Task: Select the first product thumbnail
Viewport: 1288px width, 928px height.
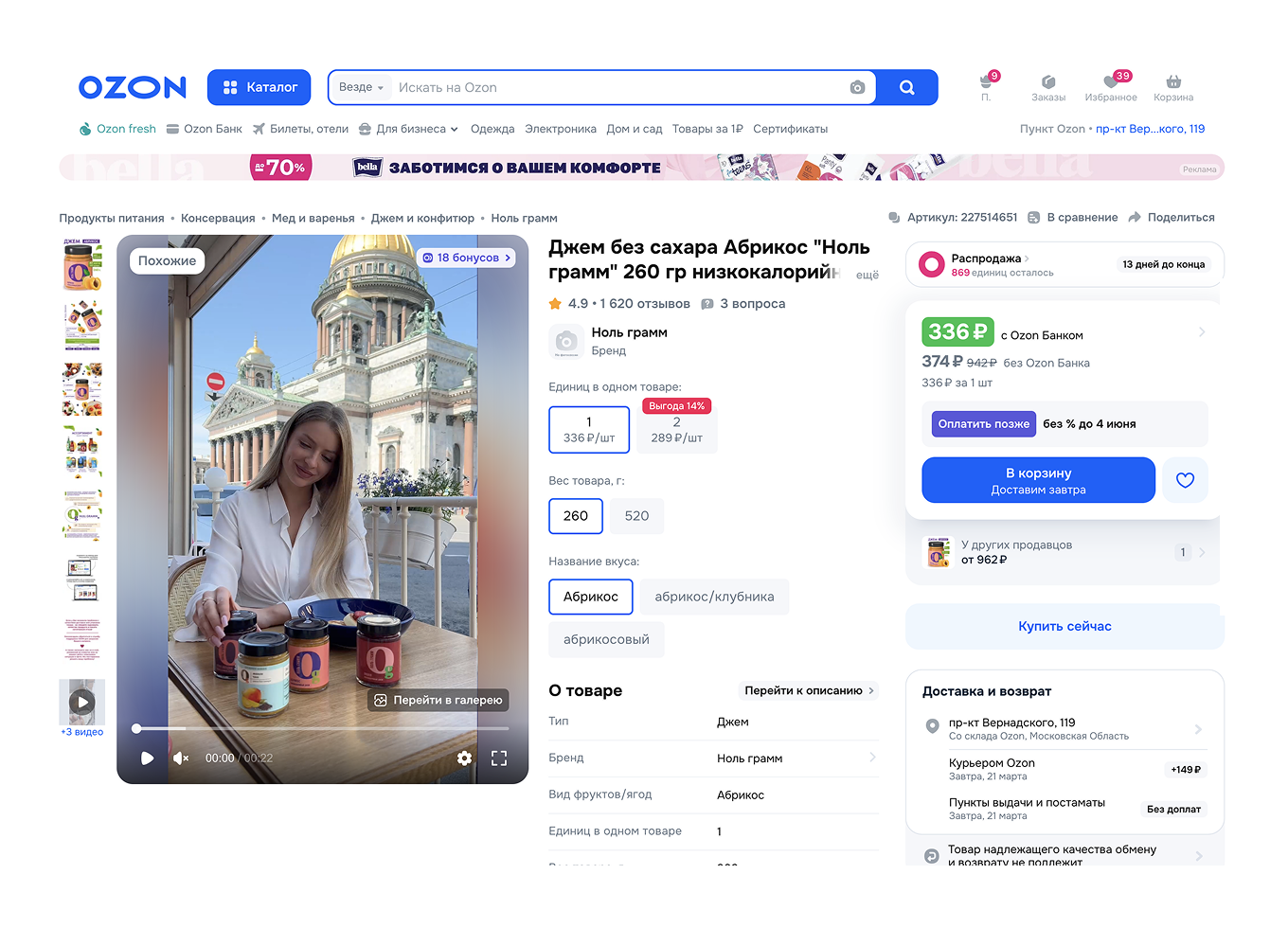Action: pyautogui.click(x=82, y=264)
